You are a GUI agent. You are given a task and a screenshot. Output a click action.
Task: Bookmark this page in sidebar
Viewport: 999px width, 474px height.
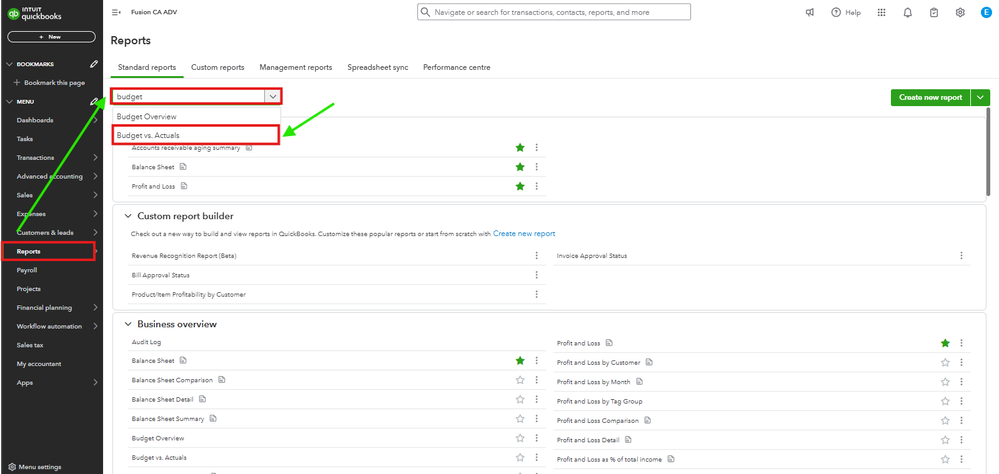[x=49, y=83]
